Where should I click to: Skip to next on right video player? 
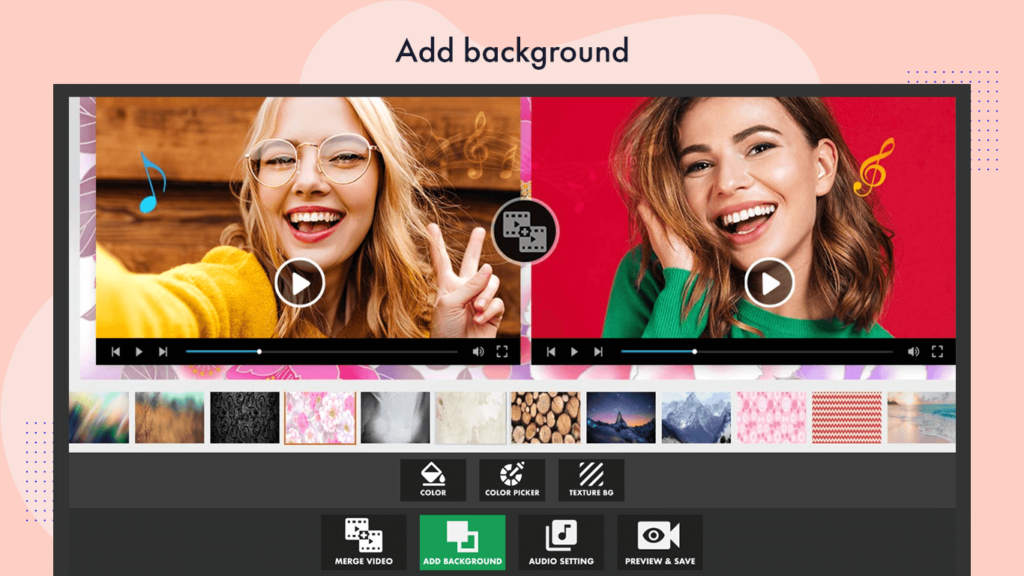pyautogui.click(x=598, y=352)
